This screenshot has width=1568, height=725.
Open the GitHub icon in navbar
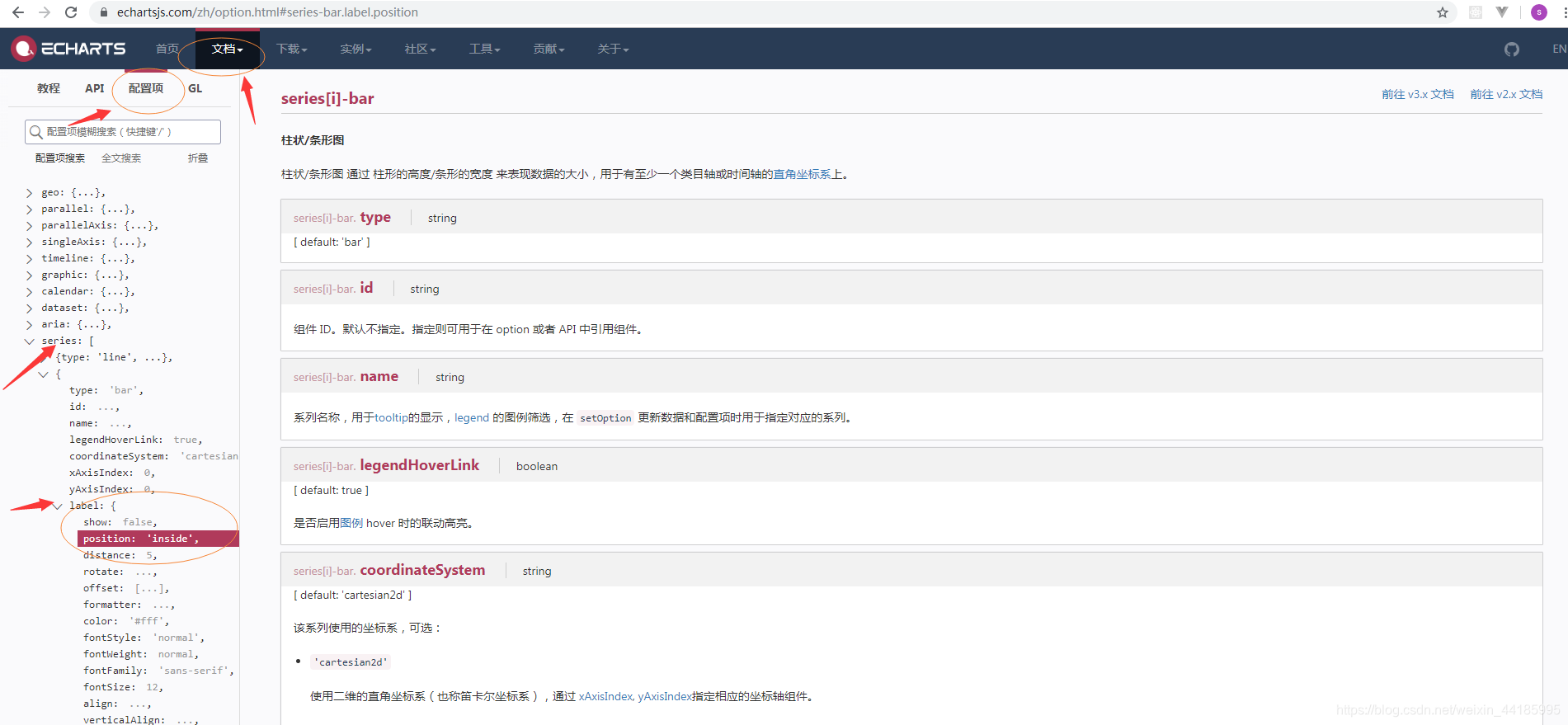coord(1512,49)
